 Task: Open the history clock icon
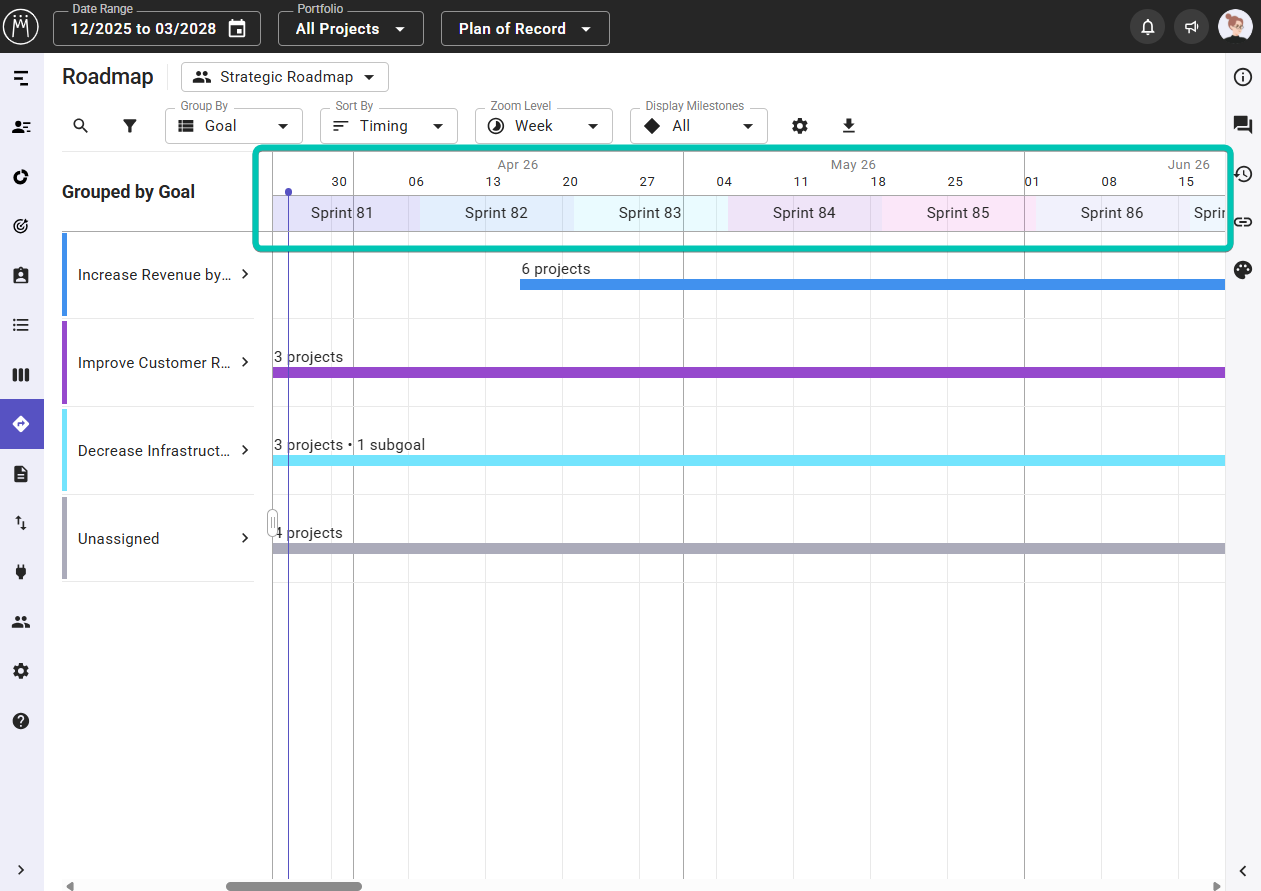[x=1243, y=174]
